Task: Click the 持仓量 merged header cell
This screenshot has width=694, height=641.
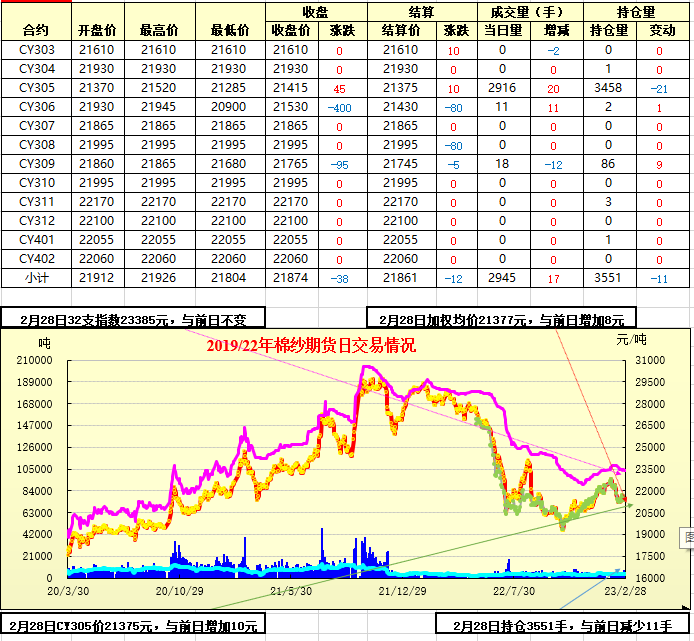Action: pos(635,12)
